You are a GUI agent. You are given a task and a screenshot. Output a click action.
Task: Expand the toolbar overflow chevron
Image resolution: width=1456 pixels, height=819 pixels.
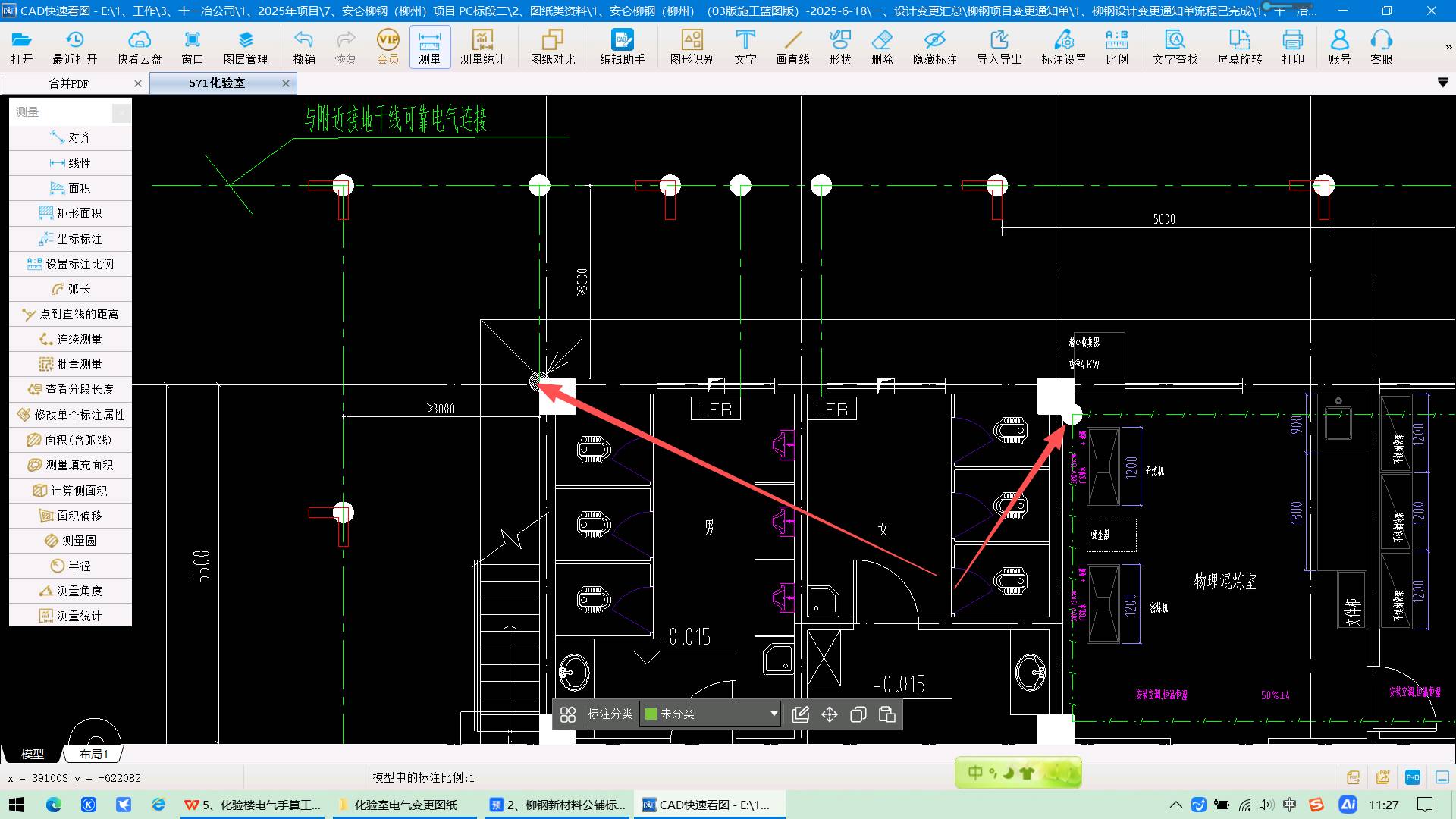[x=1448, y=47]
